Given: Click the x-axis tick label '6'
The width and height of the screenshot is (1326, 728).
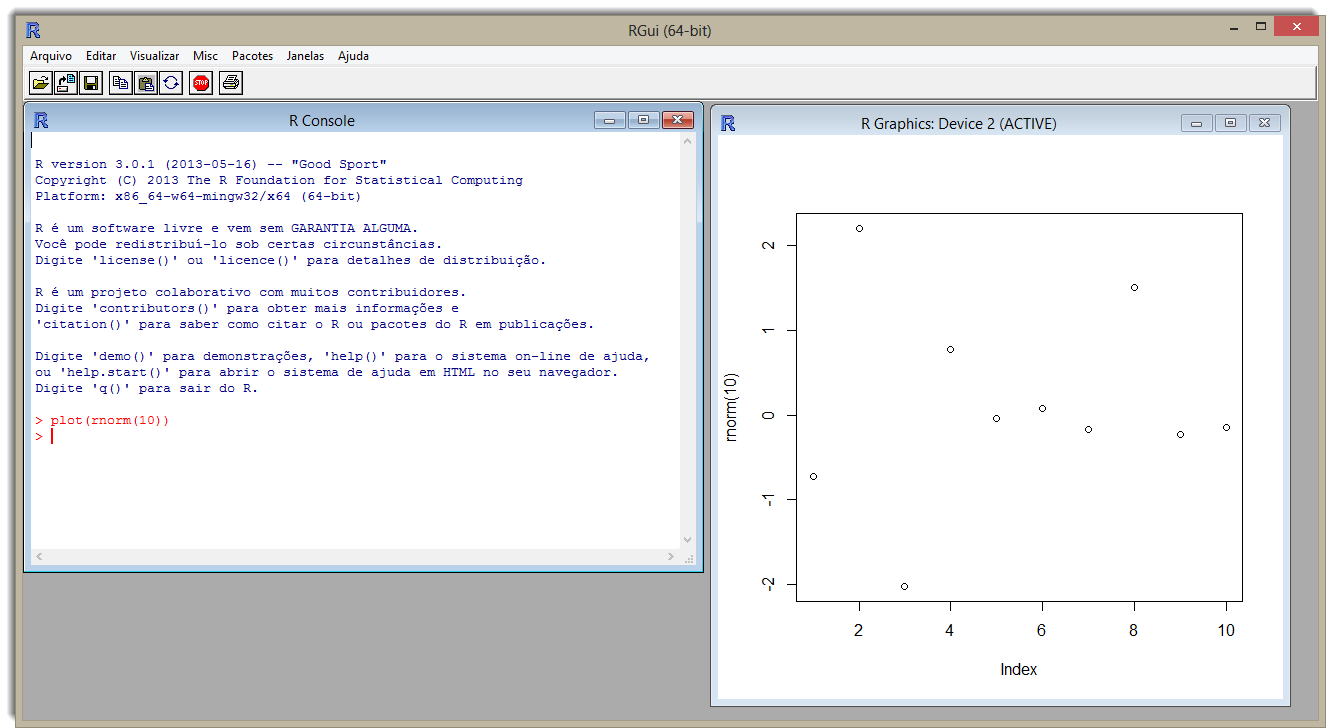Looking at the screenshot, I should (x=1042, y=630).
